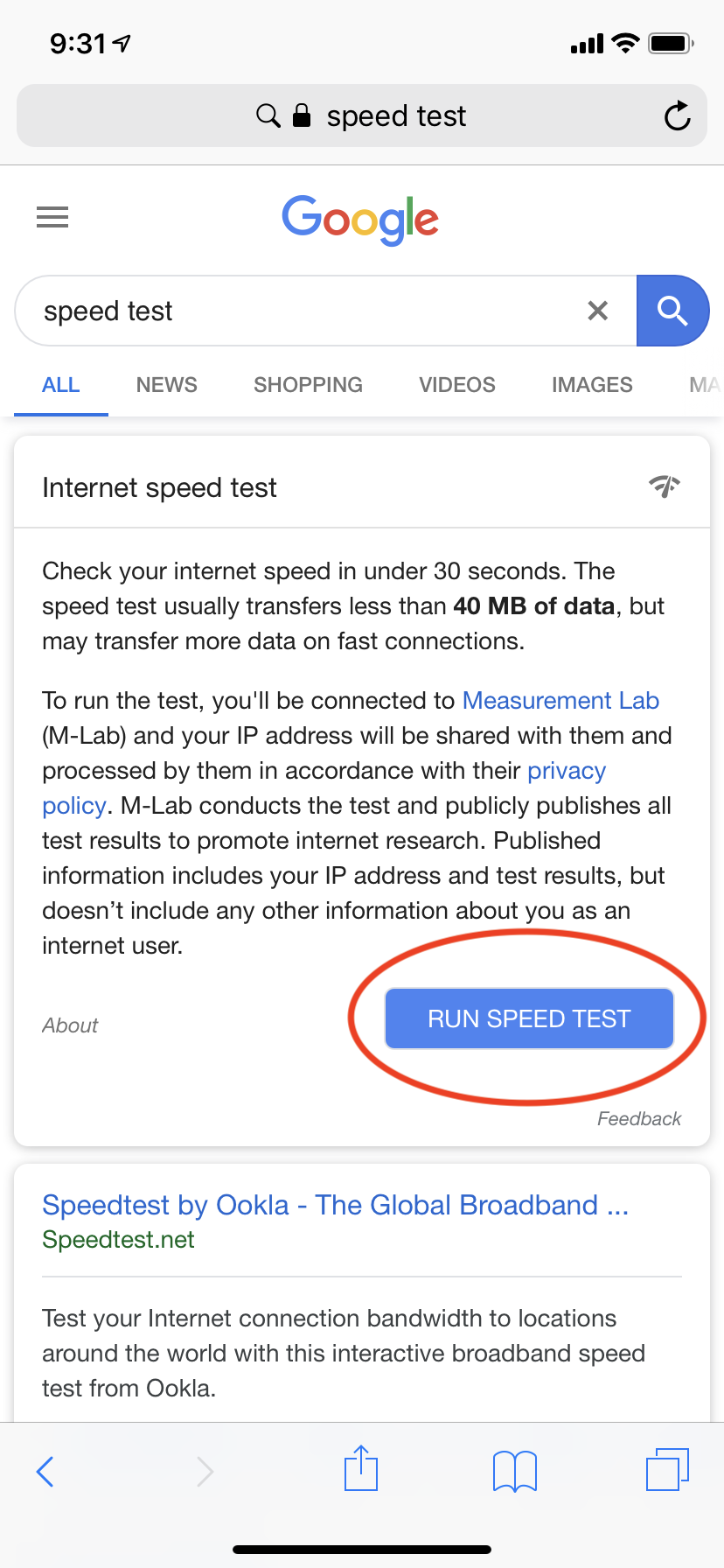Open the Measurement Lab link
724x1568 pixels.
pyautogui.click(x=560, y=701)
